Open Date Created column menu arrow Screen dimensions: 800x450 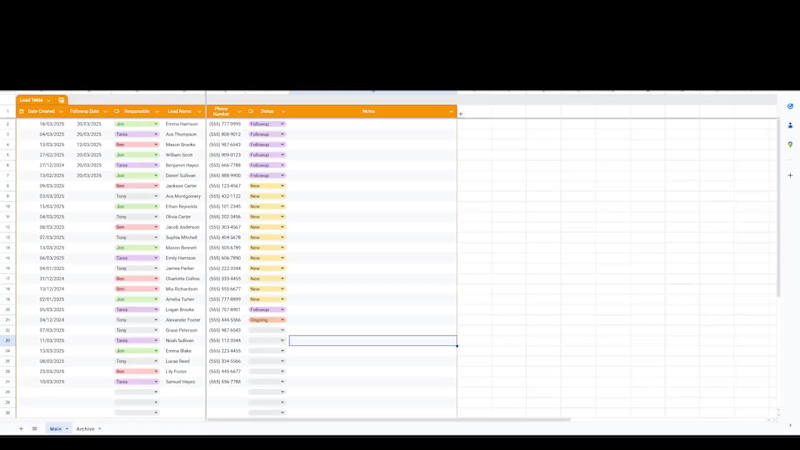61,111
